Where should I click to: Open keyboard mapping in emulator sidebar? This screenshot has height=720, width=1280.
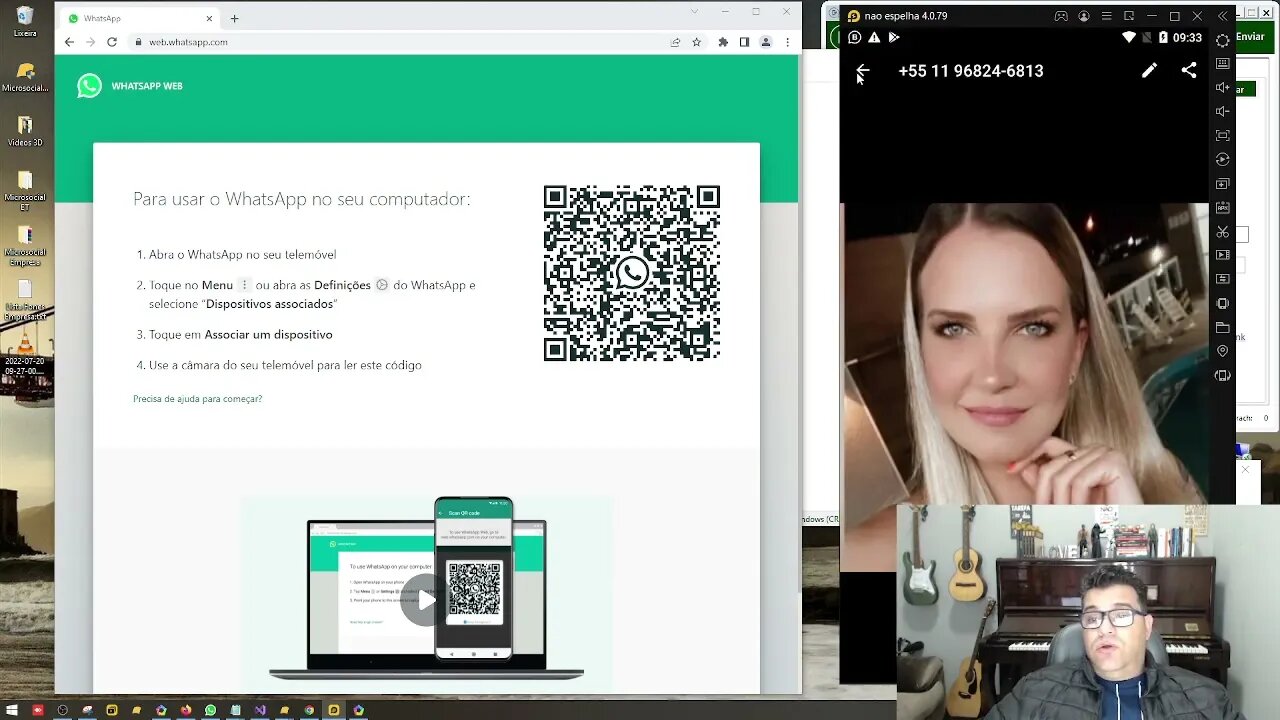click(x=1222, y=63)
